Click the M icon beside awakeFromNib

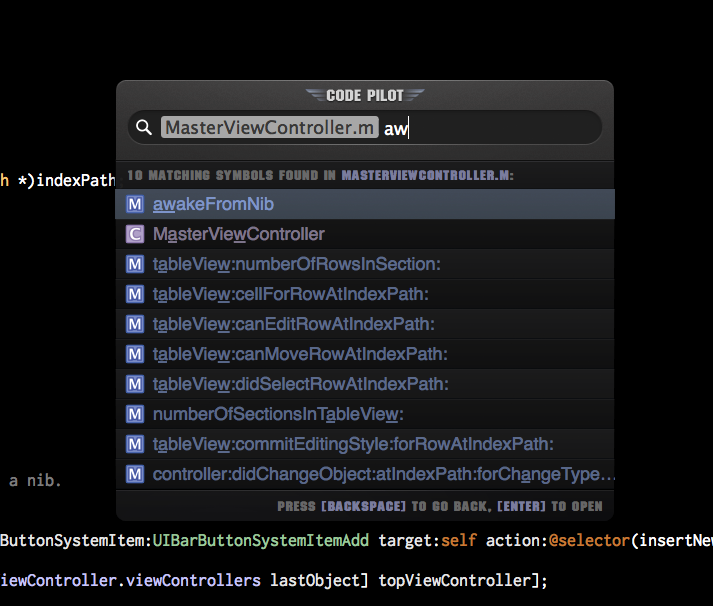click(x=135, y=204)
